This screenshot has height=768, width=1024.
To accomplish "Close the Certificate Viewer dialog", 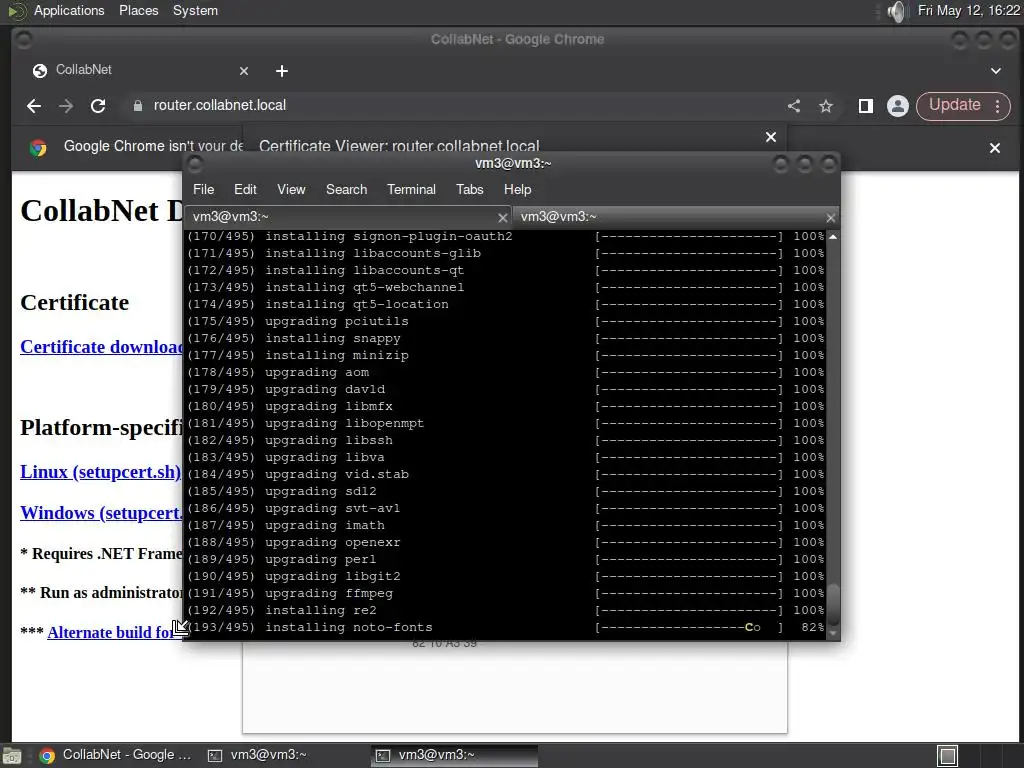I will [771, 137].
